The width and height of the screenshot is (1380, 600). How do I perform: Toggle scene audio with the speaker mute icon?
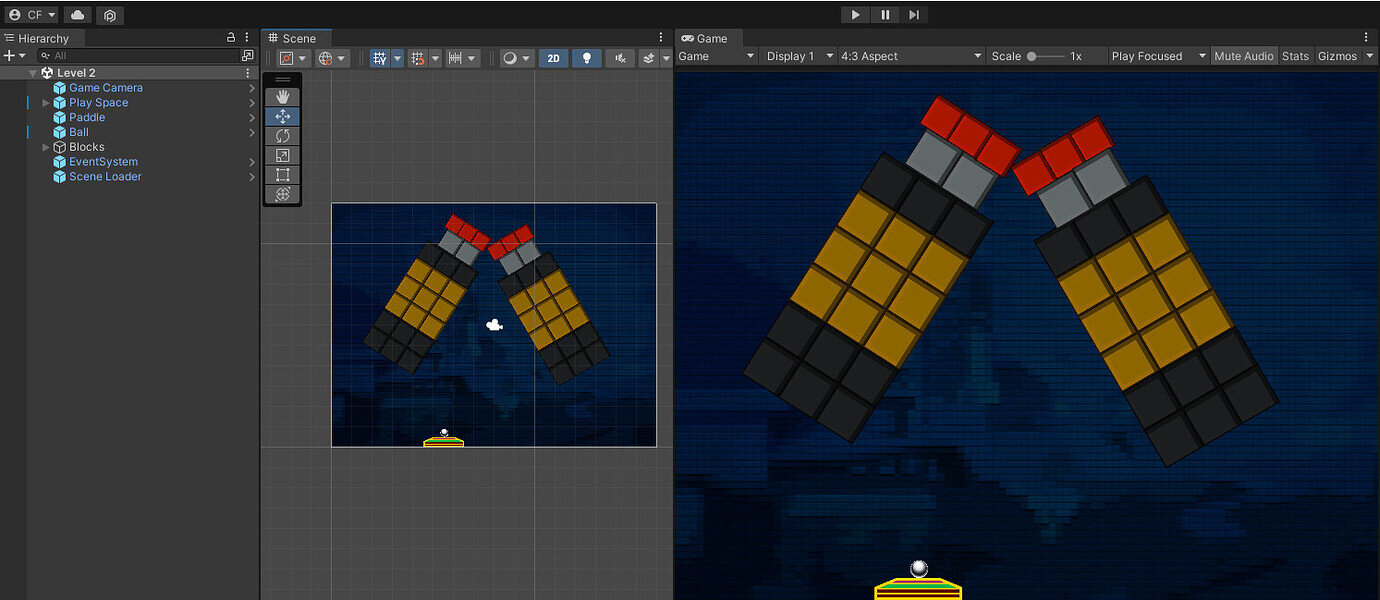620,58
